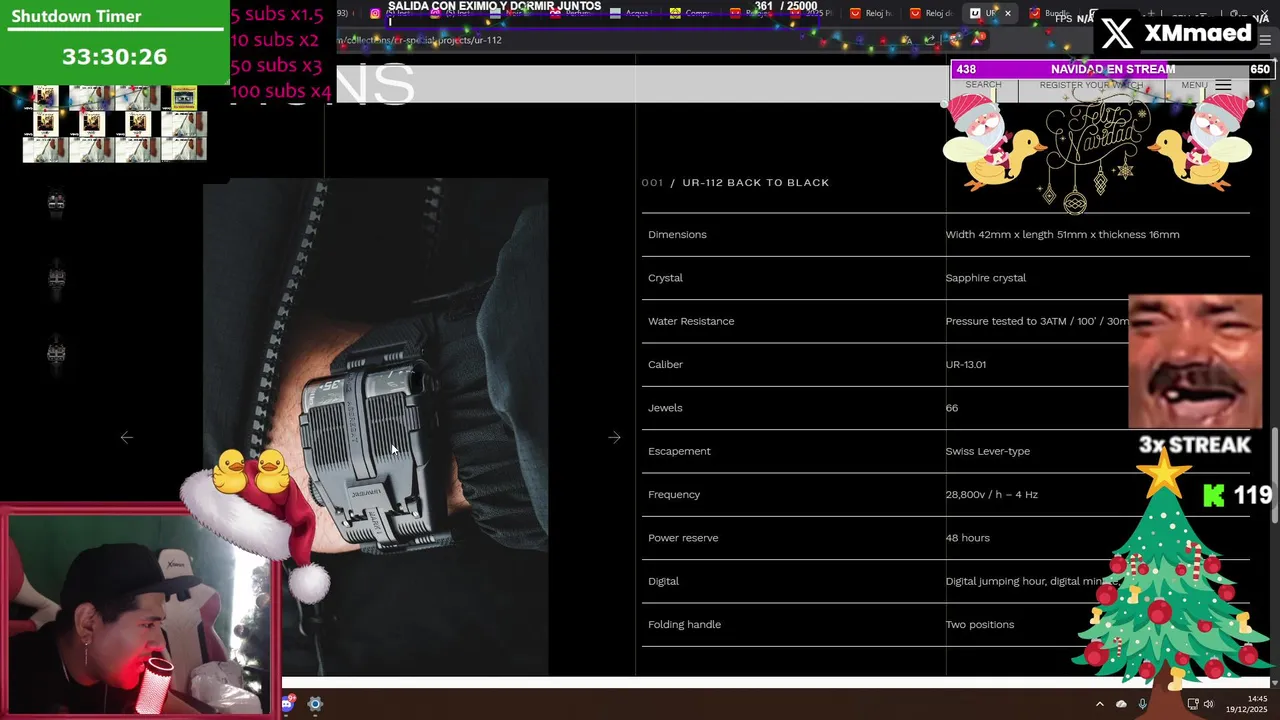Click the 'Swiss Lever-type' value
The image size is (1280, 720).
pyautogui.click(x=987, y=451)
